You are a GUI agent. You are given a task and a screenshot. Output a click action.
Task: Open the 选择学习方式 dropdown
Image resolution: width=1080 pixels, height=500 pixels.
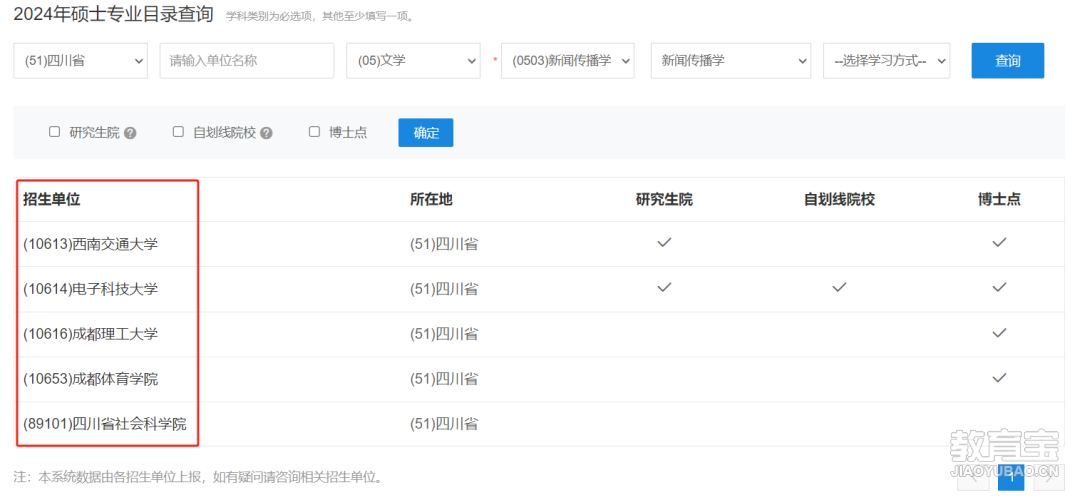pyautogui.click(x=886, y=61)
